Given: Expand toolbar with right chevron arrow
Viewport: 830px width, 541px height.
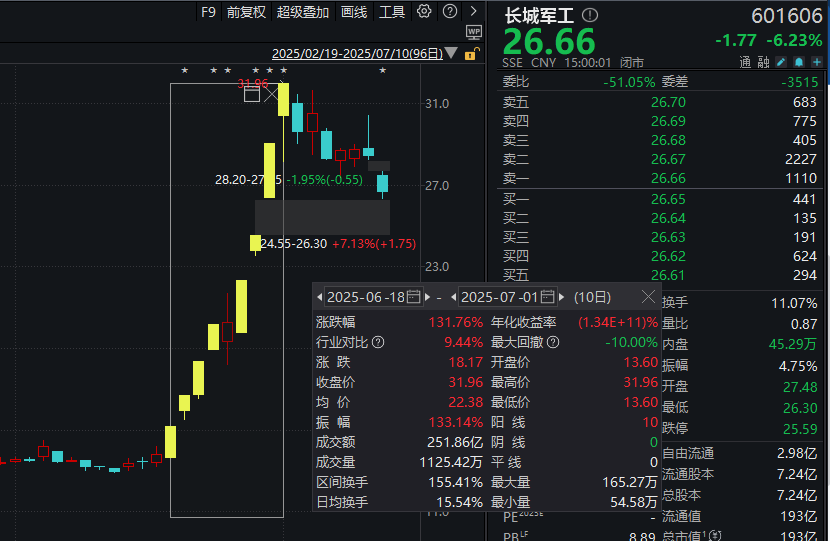Looking at the screenshot, I should pos(474,11).
